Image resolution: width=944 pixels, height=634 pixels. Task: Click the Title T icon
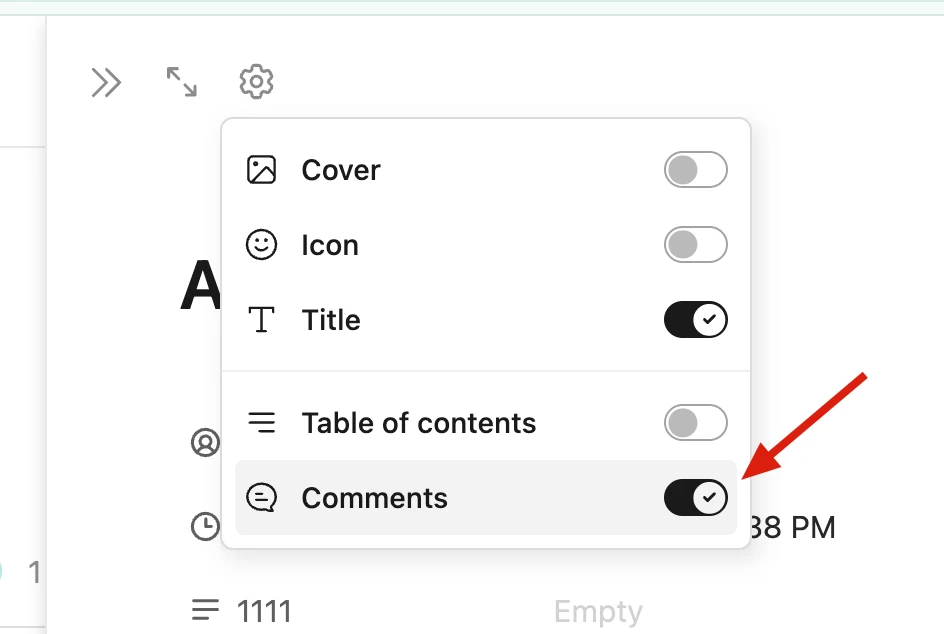(261, 320)
